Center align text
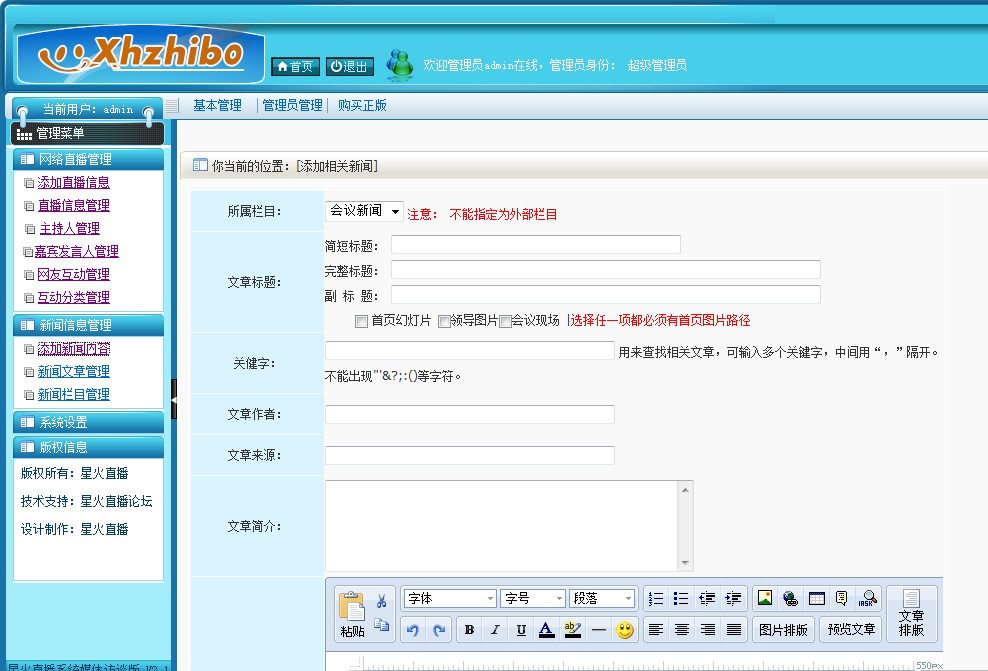The width and height of the screenshot is (988, 671). coord(681,629)
